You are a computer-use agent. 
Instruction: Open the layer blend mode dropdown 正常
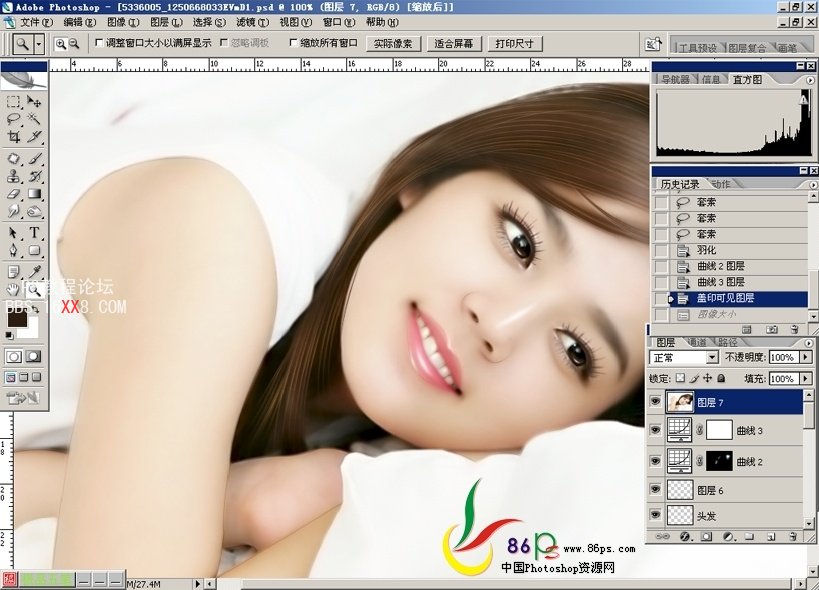(x=684, y=357)
